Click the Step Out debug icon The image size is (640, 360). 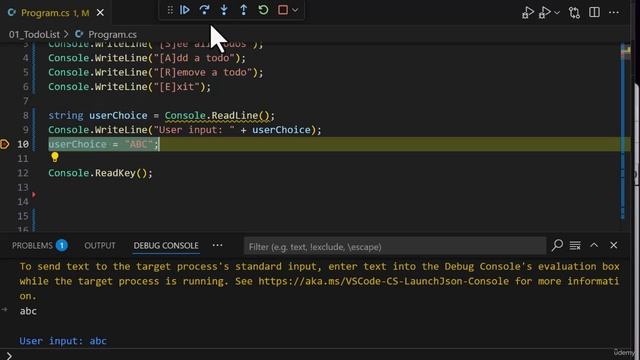(244, 10)
